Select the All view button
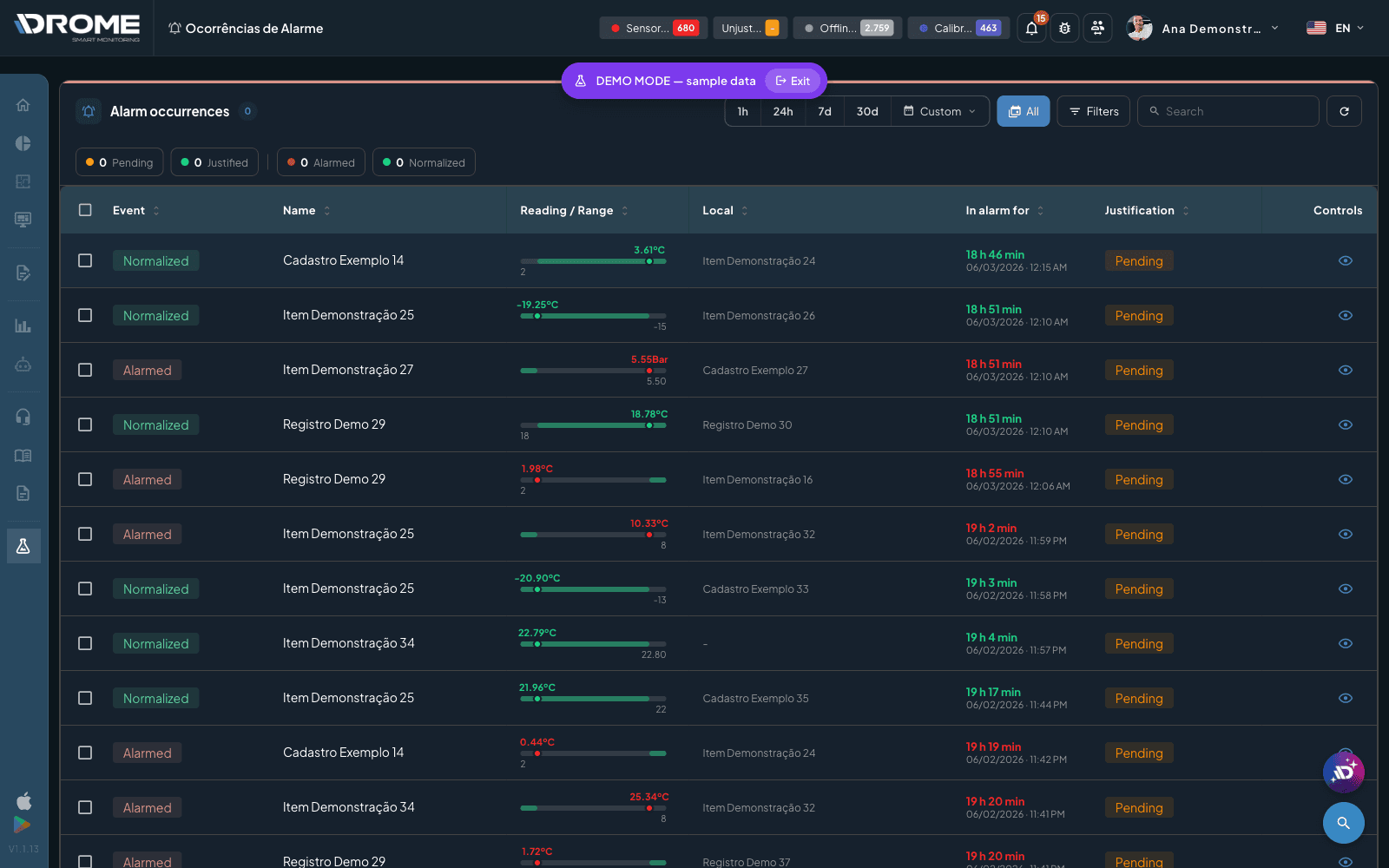Screen dimensions: 1389x868 [x=1024, y=111]
